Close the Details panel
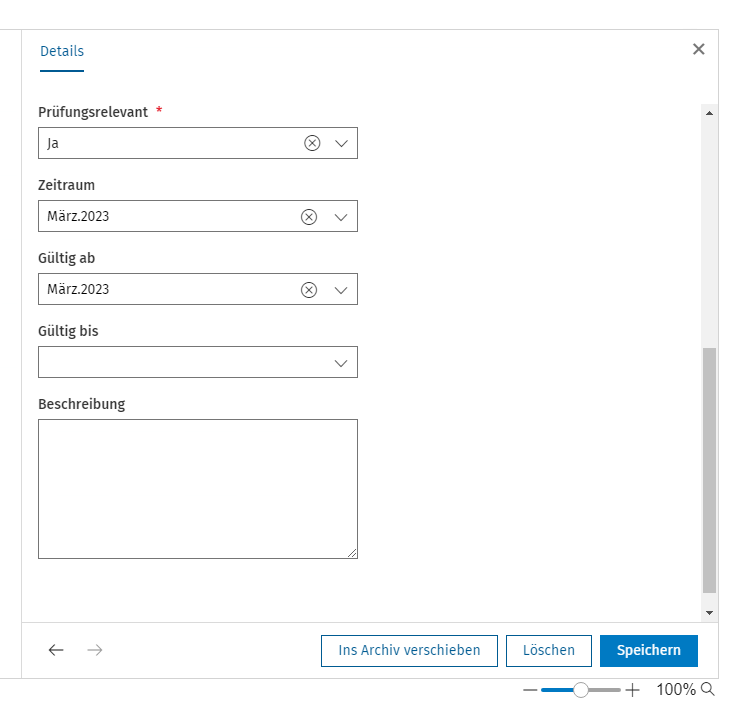This screenshot has height=702, width=735. tap(698, 49)
